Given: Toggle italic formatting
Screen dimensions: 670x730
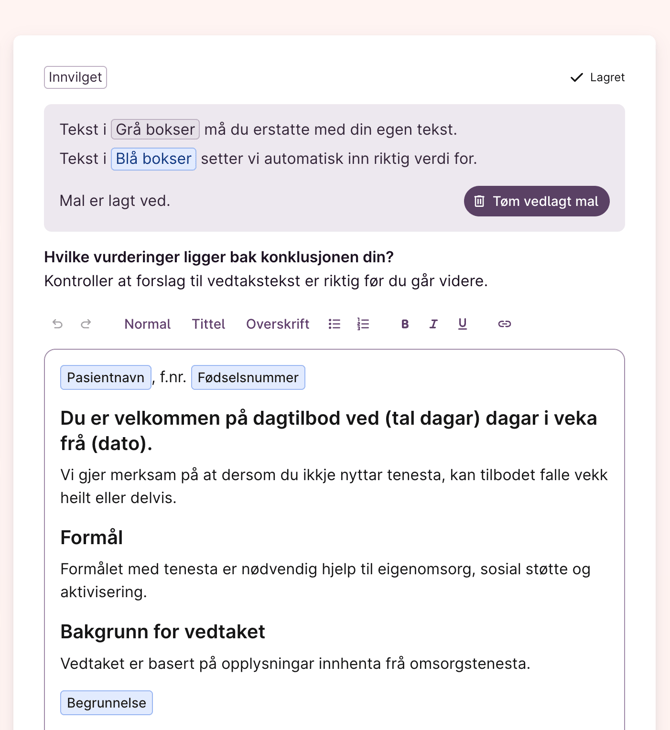Looking at the screenshot, I should click(433, 324).
